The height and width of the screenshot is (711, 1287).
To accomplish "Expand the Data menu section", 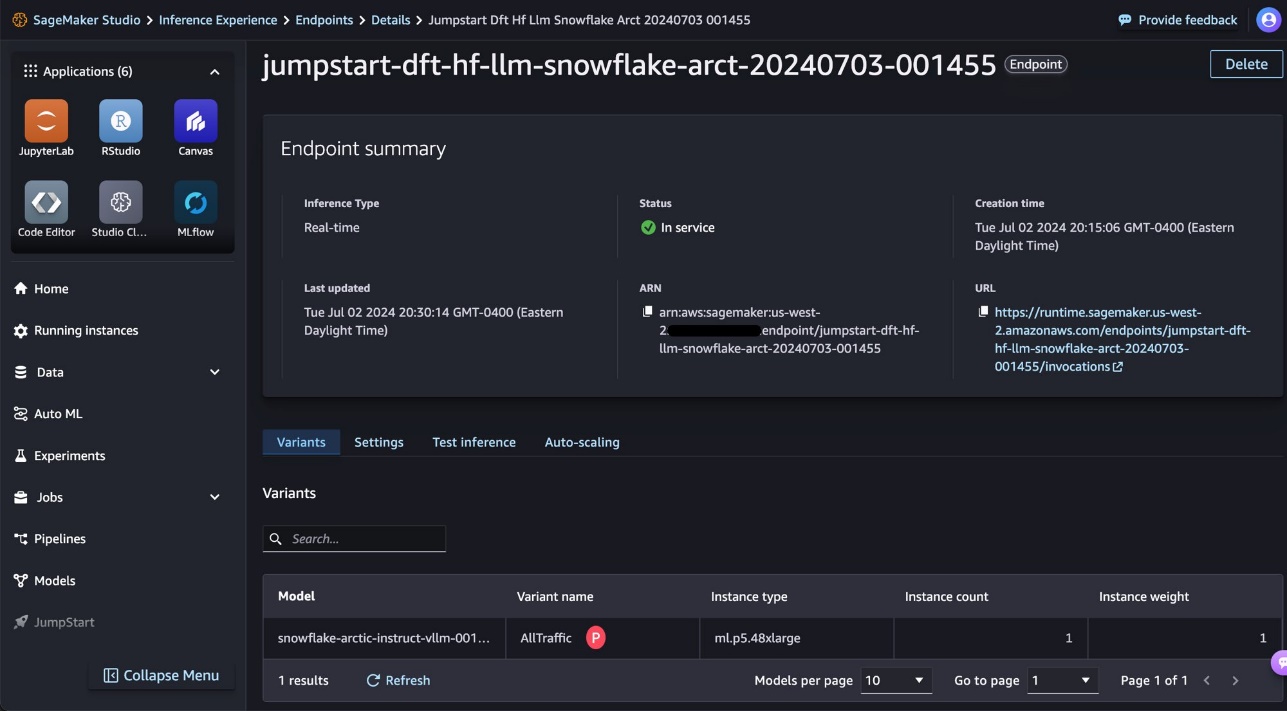I will coord(214,372).
